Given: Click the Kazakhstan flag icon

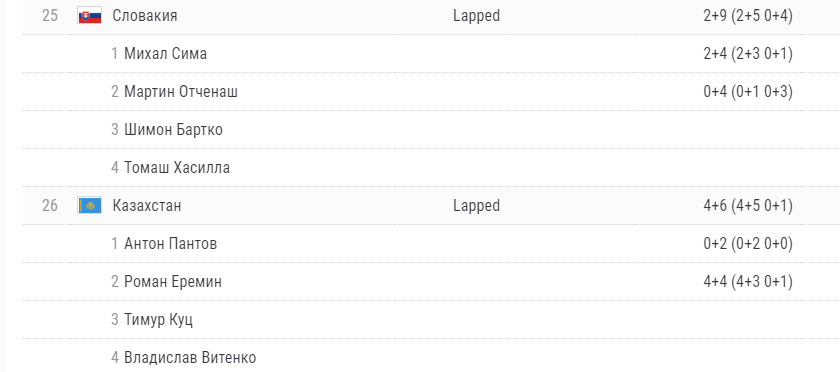Looking at the screenshot, I should 89,205.
